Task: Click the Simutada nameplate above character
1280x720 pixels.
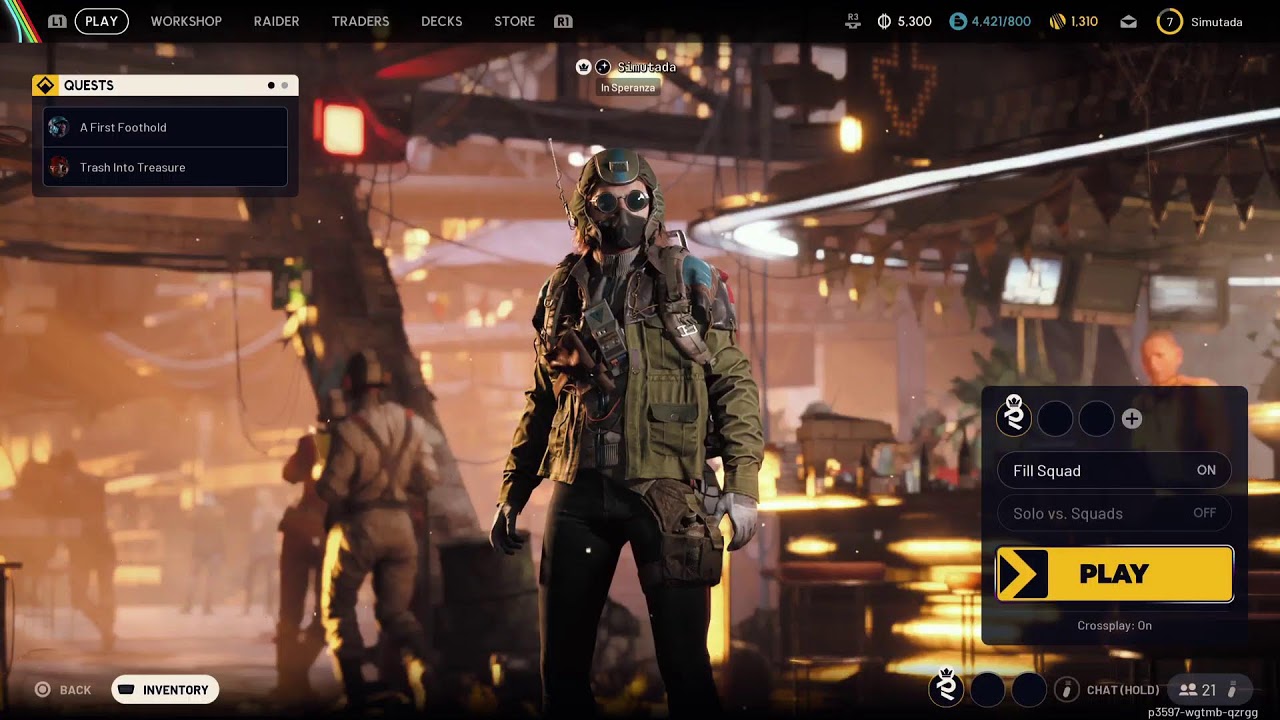Action: coord(646,67)
